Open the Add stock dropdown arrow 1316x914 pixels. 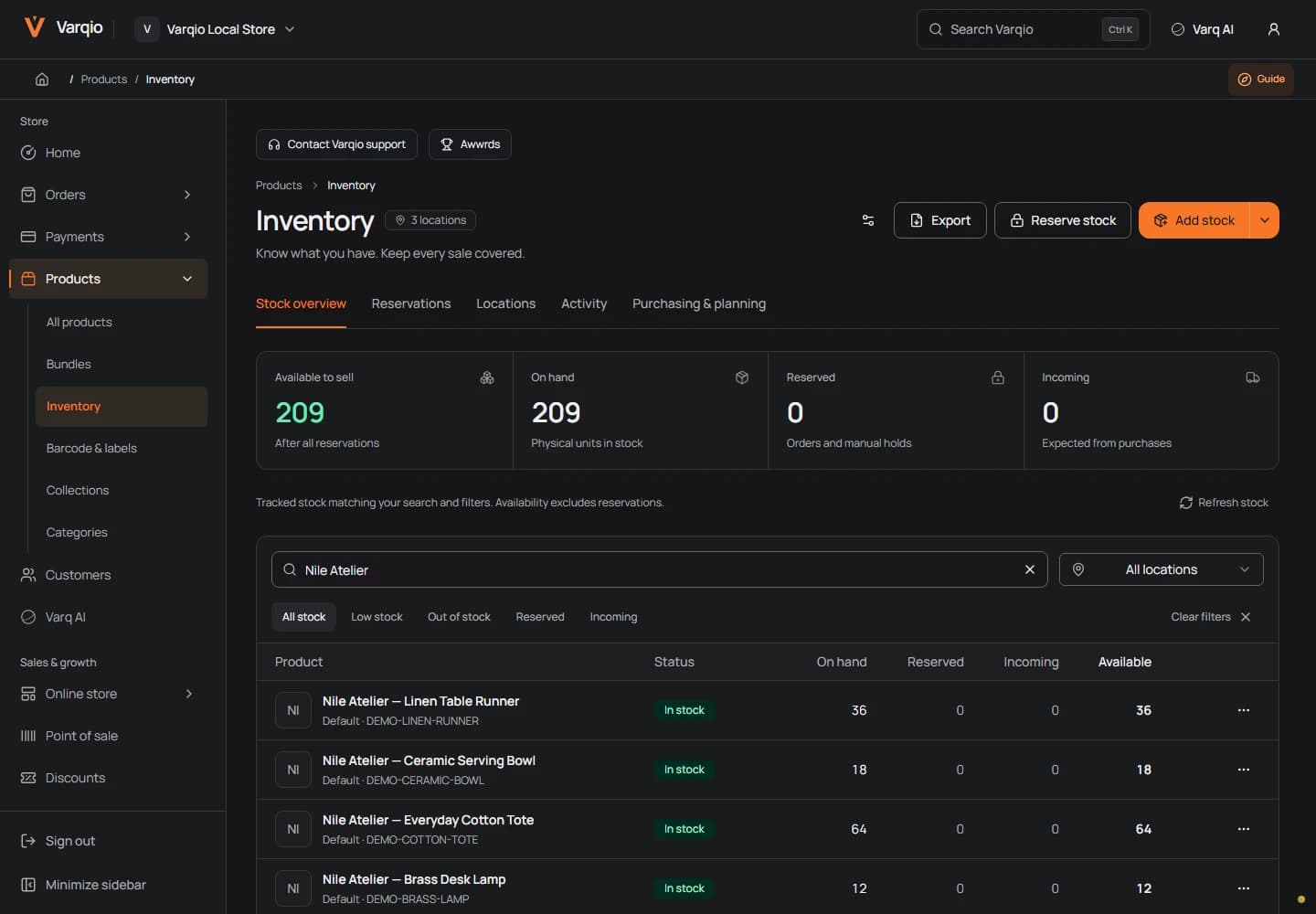pyautogui.click(x=1265, y=220)
